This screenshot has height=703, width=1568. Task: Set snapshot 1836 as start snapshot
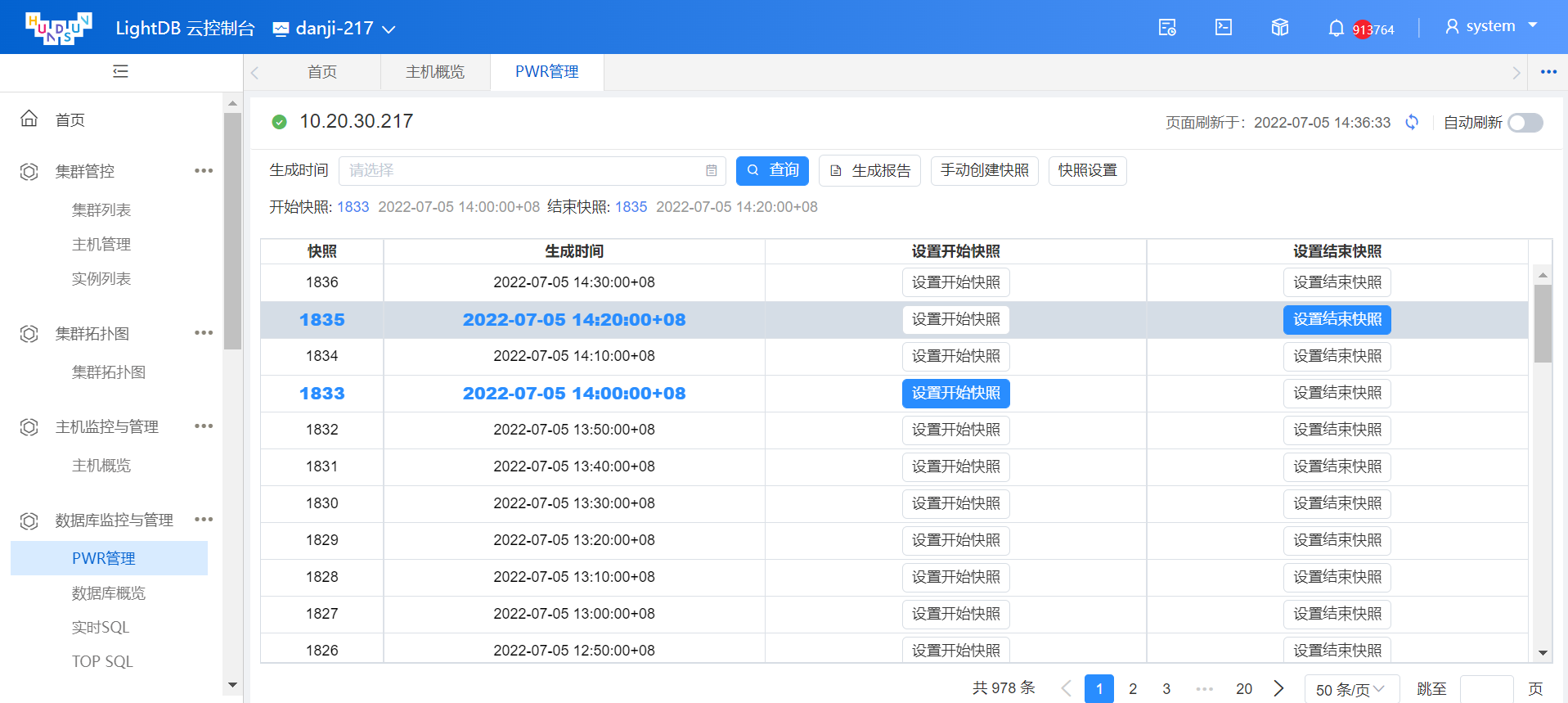955,282
